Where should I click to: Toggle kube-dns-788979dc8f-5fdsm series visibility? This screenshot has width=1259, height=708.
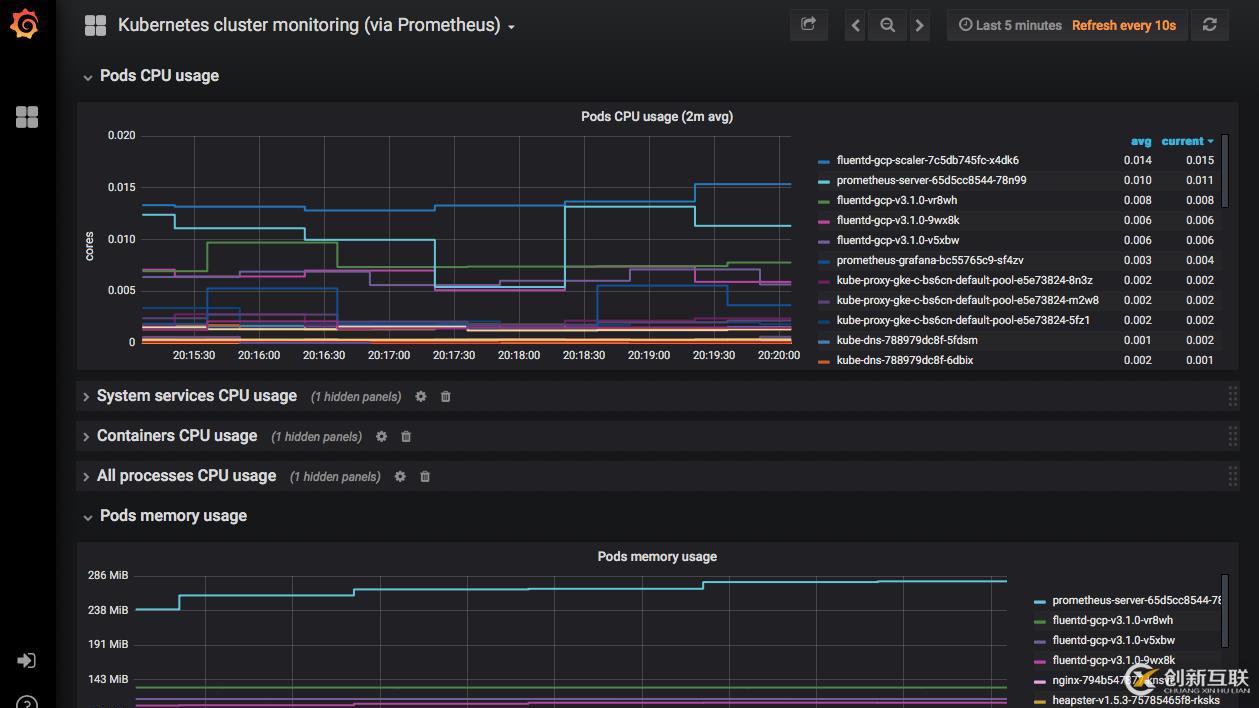click(906, 340)
